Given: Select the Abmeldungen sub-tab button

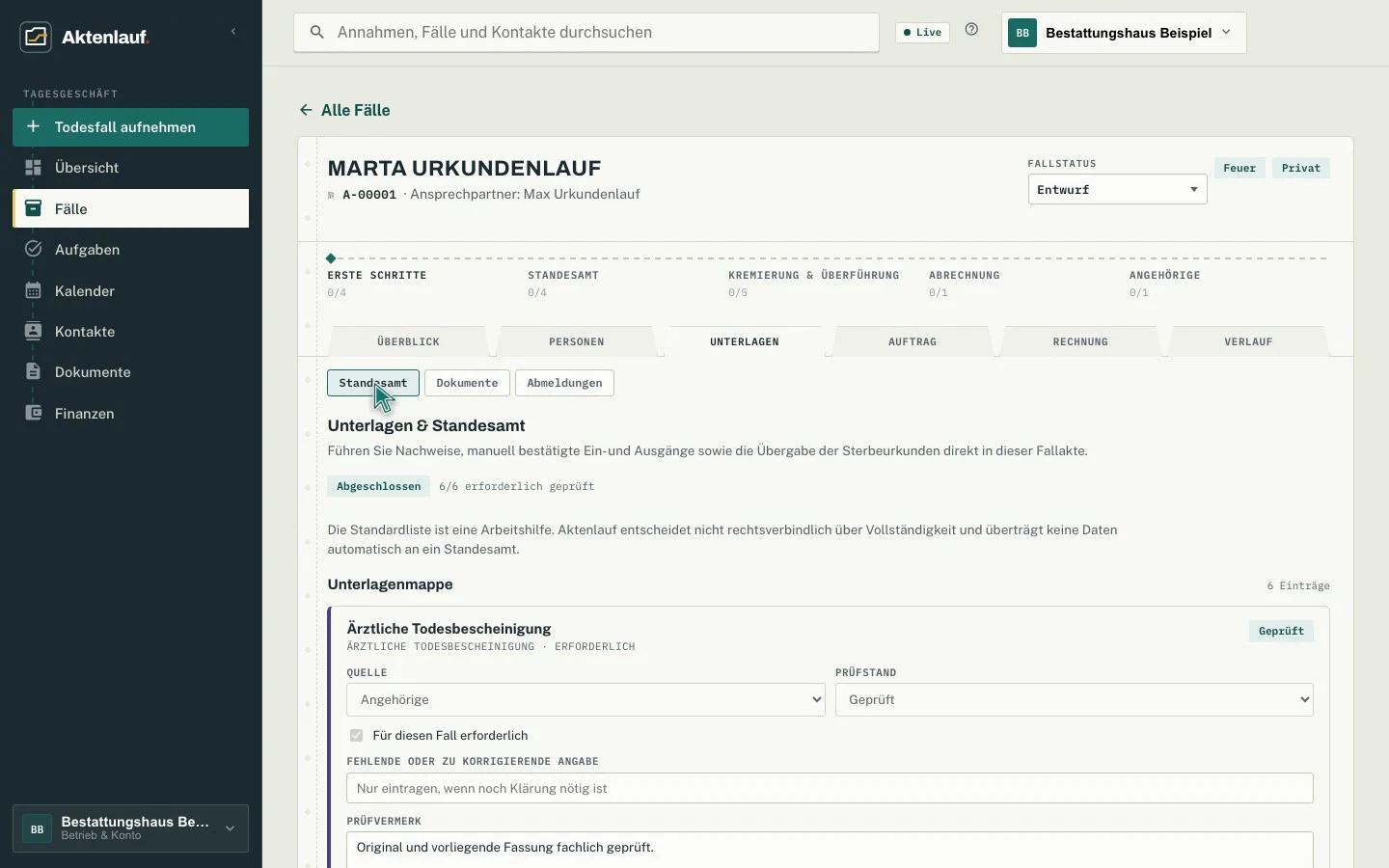Looking at the screenshot, I should 564,383.
